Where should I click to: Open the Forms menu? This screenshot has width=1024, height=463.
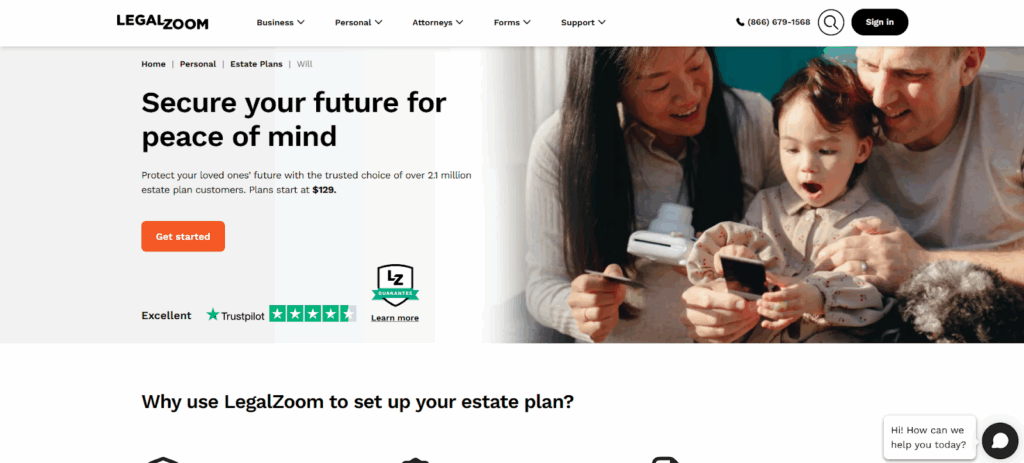coord(512,22)
